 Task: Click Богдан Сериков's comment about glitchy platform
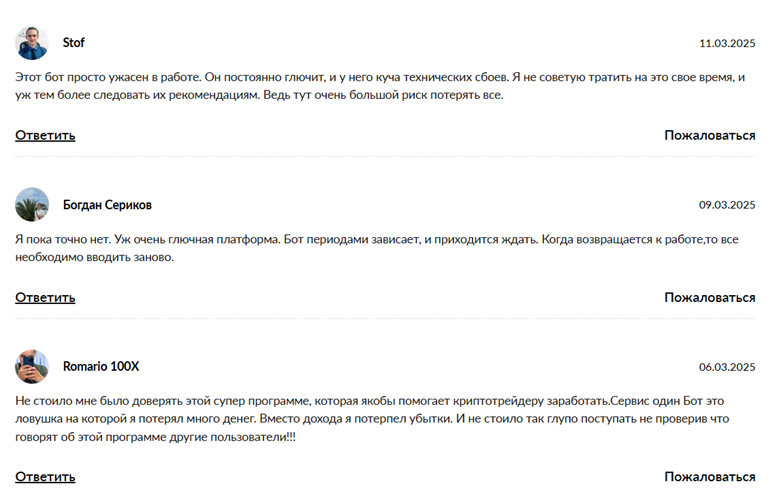(x=380, y=239)
